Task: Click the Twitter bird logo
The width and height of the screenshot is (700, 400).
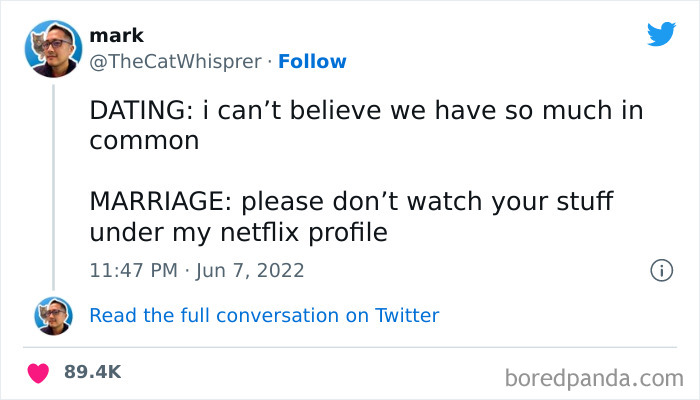Action: click(661, 34)
